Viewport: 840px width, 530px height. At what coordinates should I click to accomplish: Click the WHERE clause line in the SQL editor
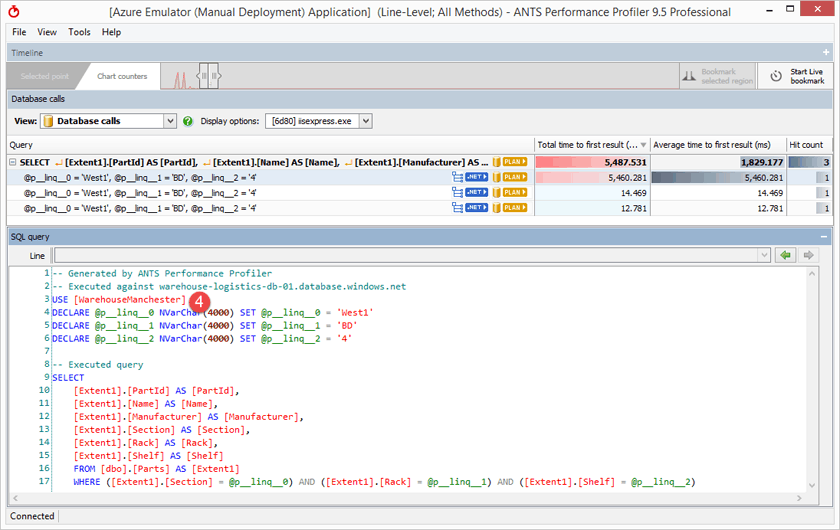point(384,482)
